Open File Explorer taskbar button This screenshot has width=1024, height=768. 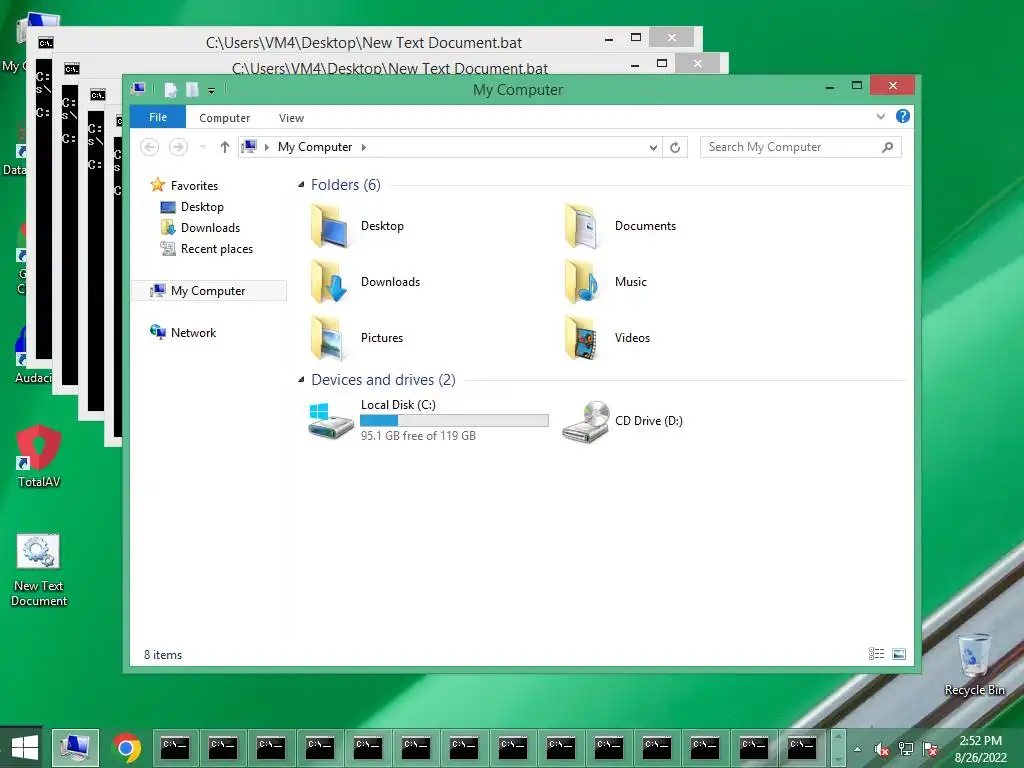[x=75, y=747]
